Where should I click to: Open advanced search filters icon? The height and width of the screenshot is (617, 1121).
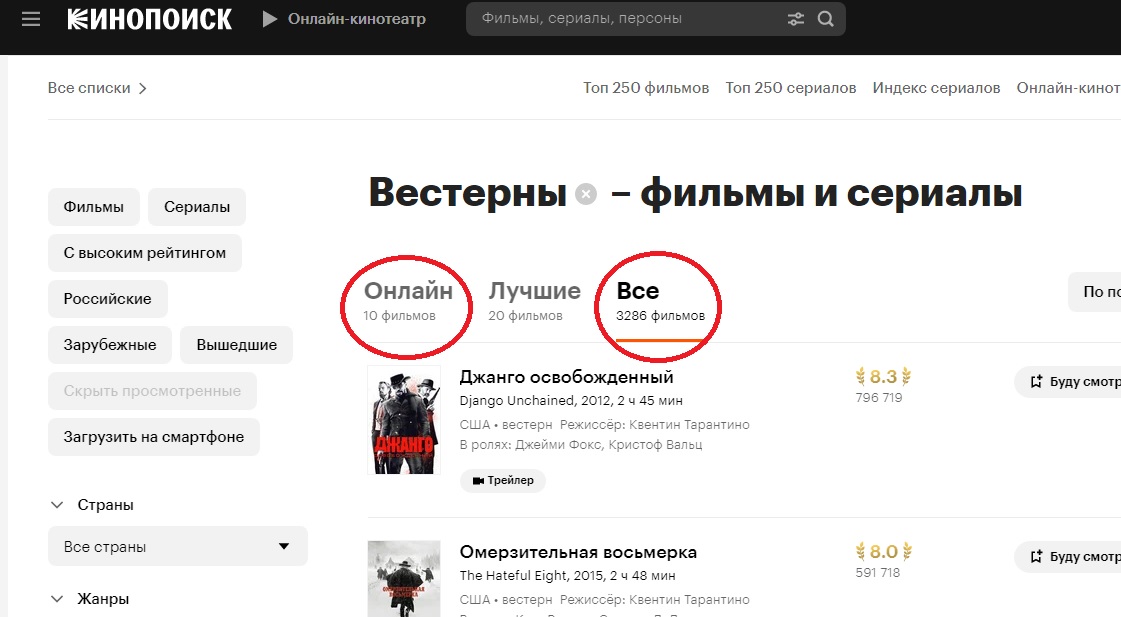[796, 19]
